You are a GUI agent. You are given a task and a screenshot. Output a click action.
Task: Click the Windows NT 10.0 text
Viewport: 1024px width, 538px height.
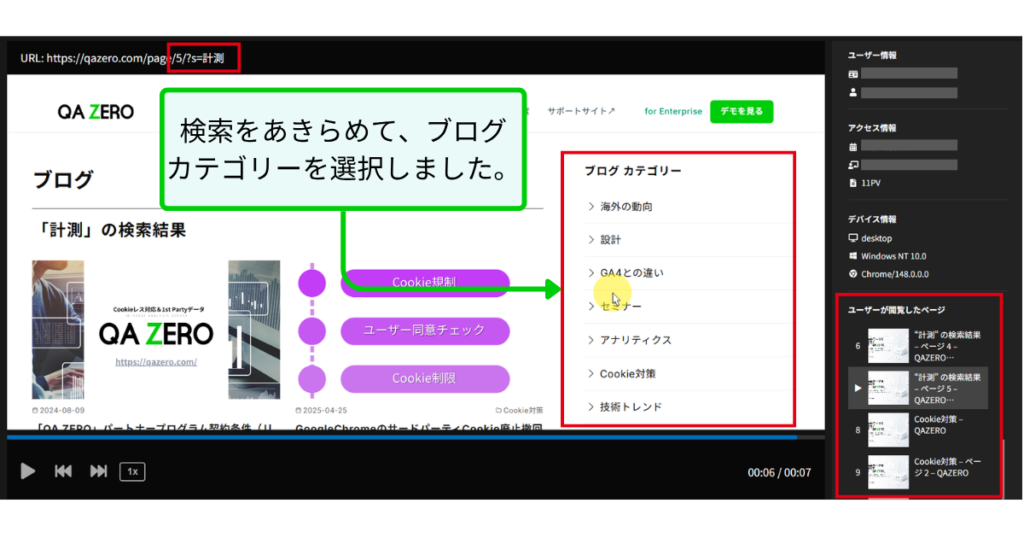pyautogui.click(x=893, y=256)
